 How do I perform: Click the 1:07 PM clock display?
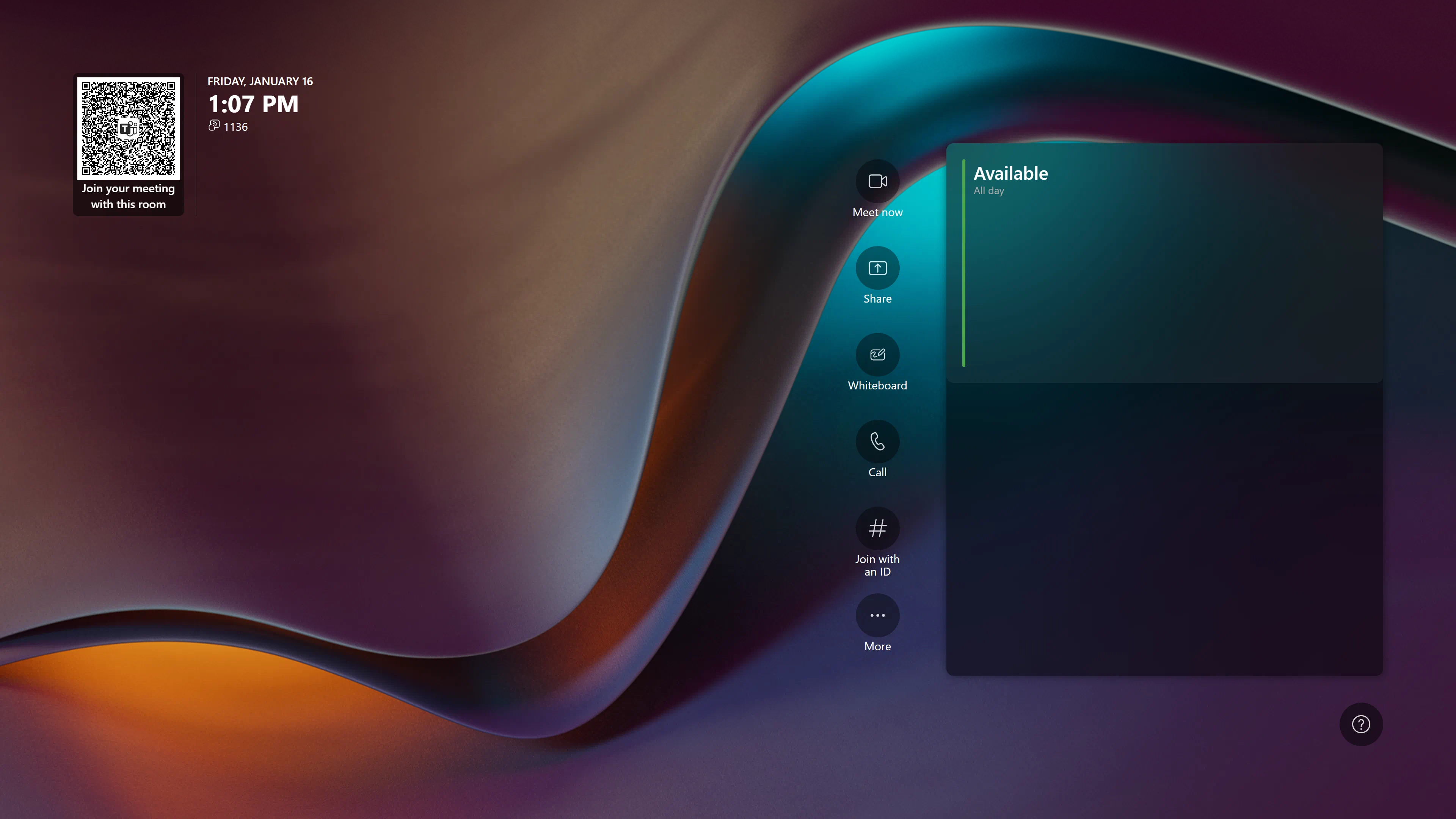pyautogui.click(x=253, y=104)
